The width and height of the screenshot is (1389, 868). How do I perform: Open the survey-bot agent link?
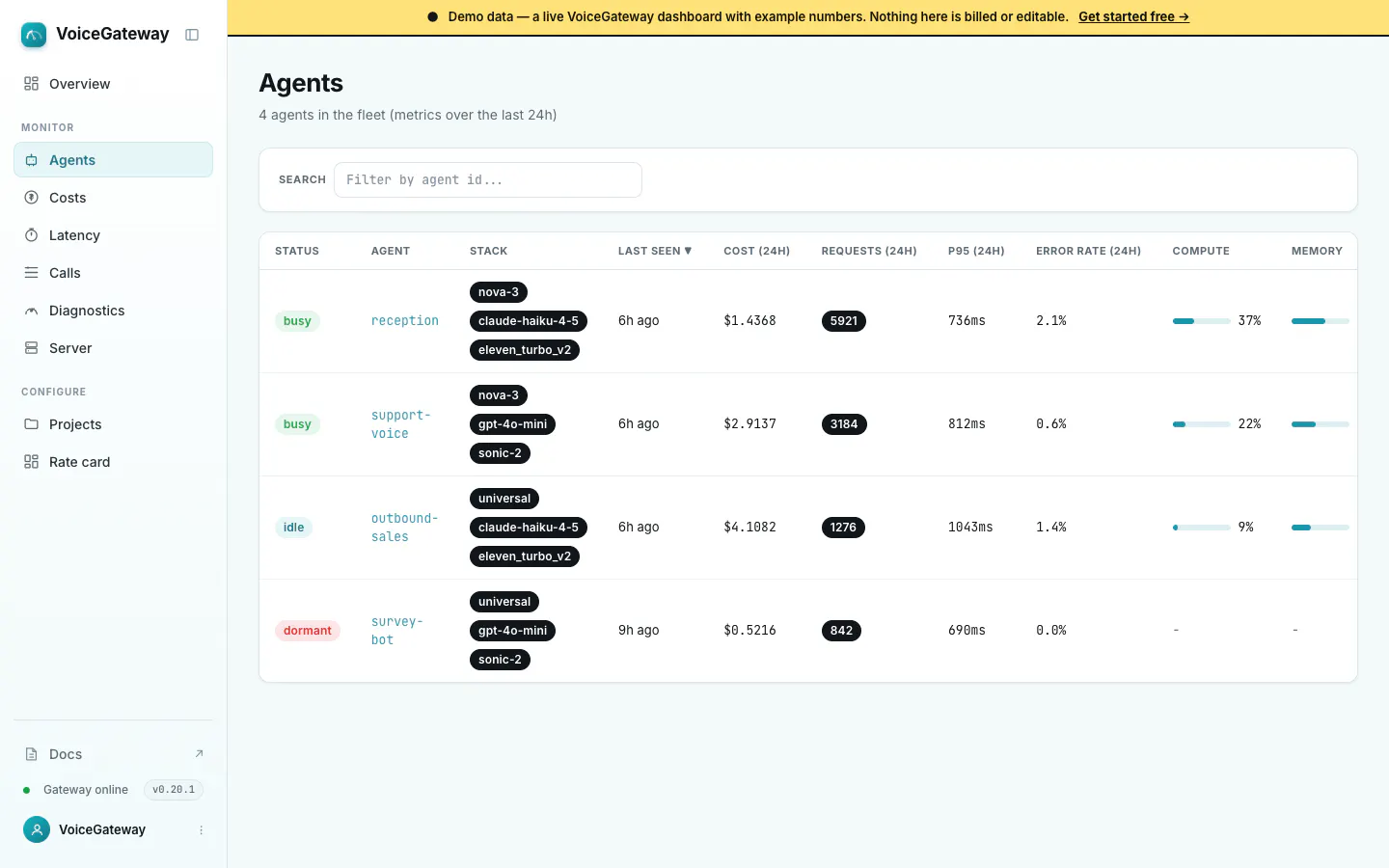click(x=397, y=631)
